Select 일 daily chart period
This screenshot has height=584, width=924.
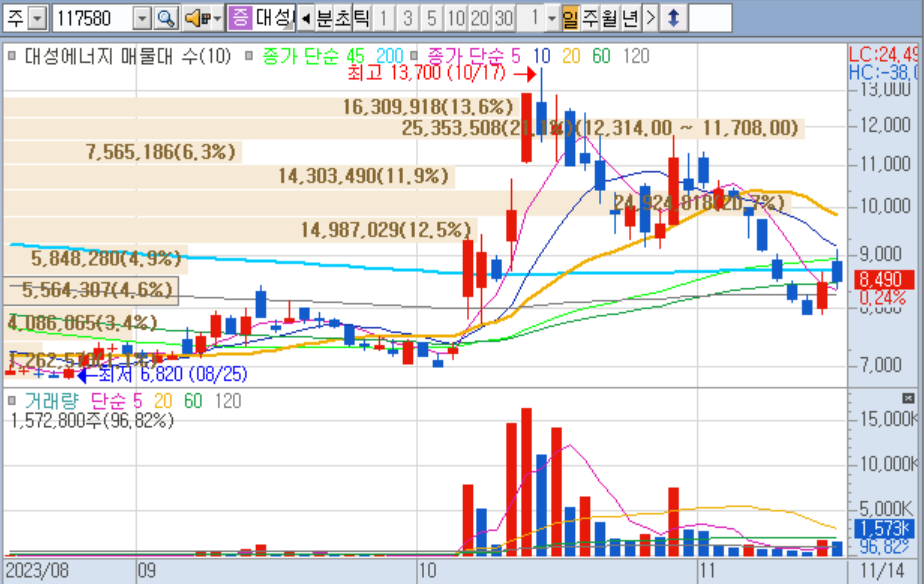click(570, 19)
